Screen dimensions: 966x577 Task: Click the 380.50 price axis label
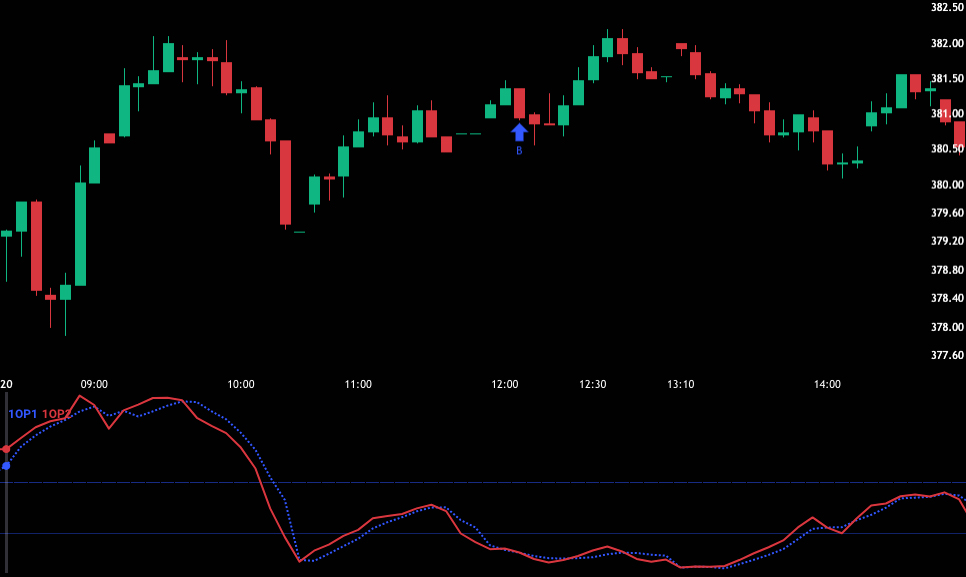[x=947, y=148]
